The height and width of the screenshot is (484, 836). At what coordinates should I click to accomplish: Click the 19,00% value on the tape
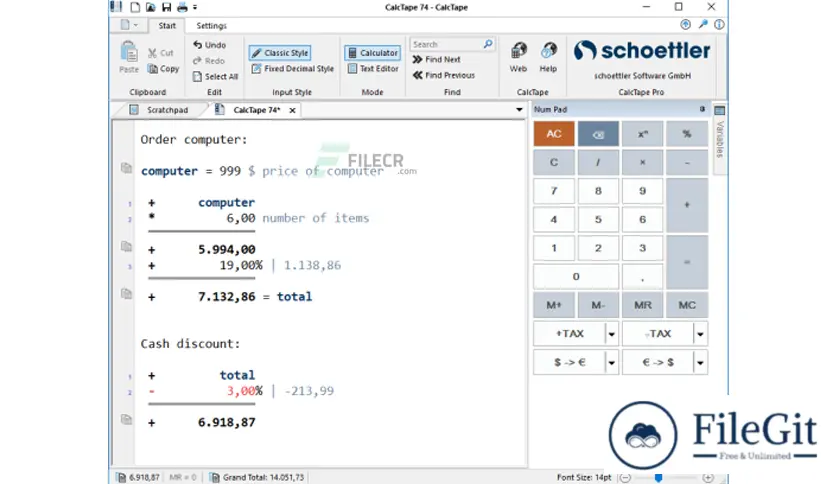coord(241,265)
